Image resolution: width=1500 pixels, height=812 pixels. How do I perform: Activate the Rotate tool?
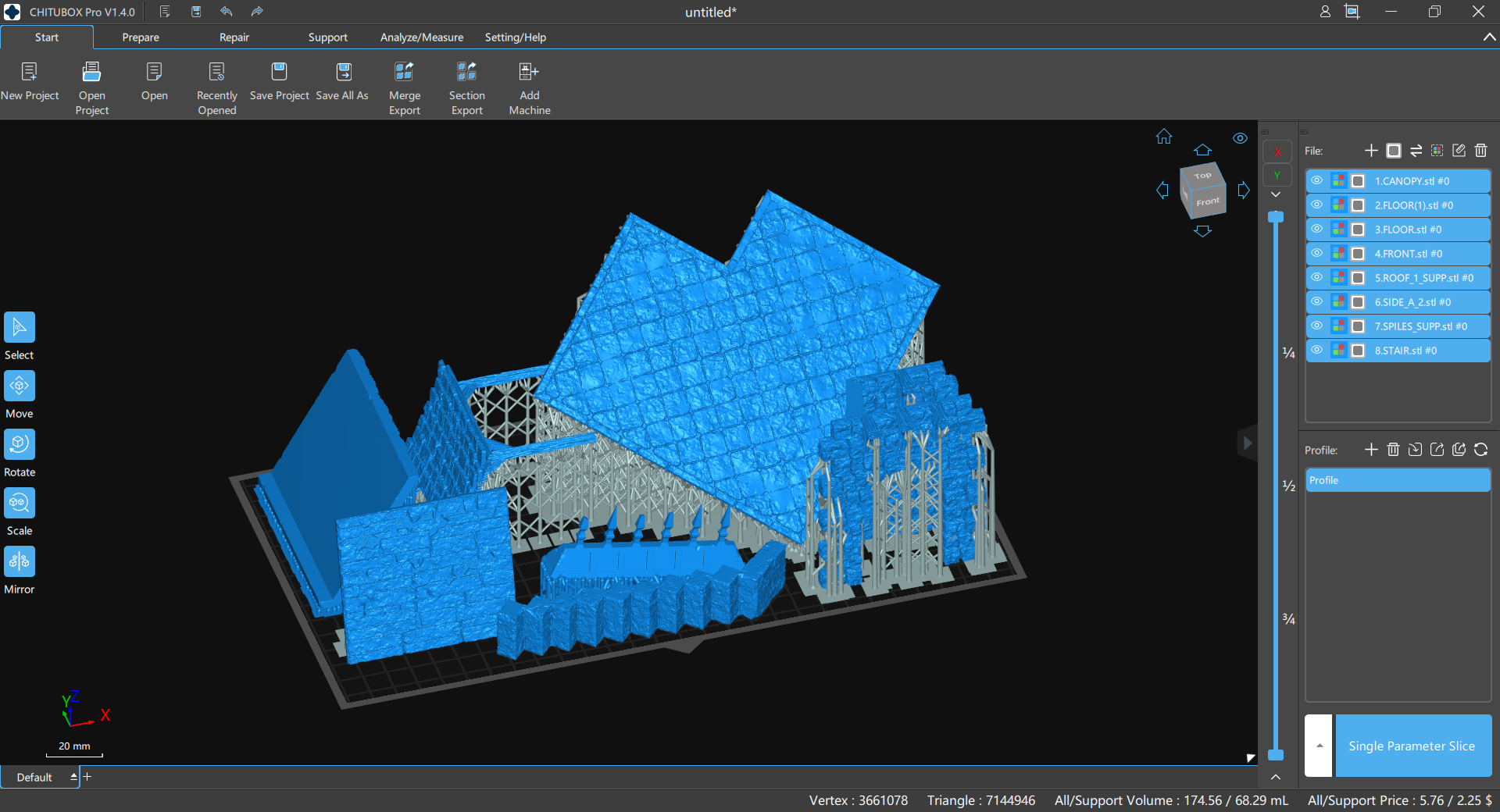(x=20, y=444)
